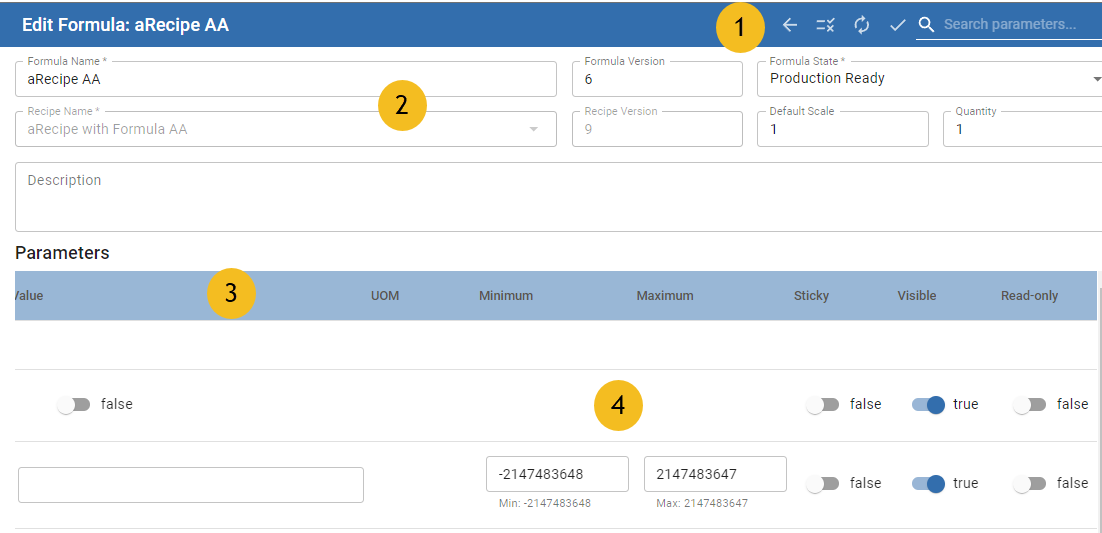Click the clear checklist icon in header
Screen dimensions: 1102x533
825,25
